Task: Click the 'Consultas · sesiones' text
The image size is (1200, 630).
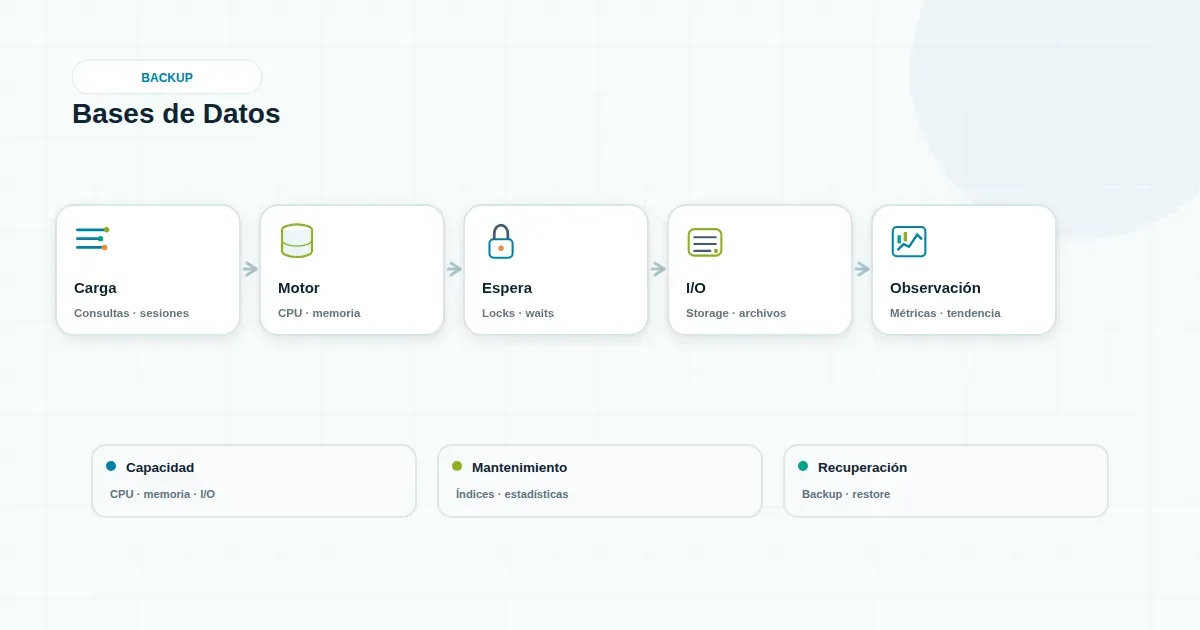Action: (131, 313)
